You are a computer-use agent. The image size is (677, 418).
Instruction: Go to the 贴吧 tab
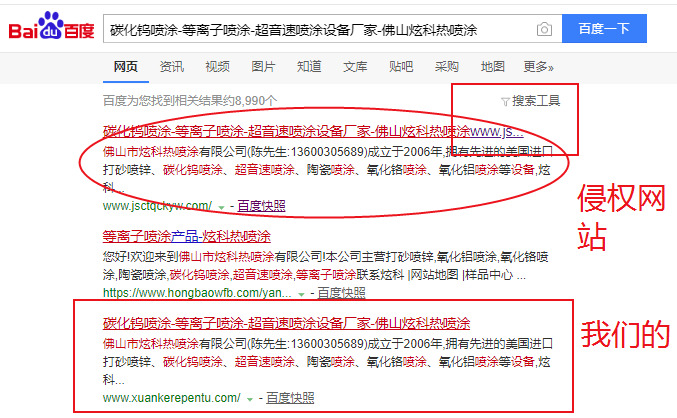coord(401,66)
